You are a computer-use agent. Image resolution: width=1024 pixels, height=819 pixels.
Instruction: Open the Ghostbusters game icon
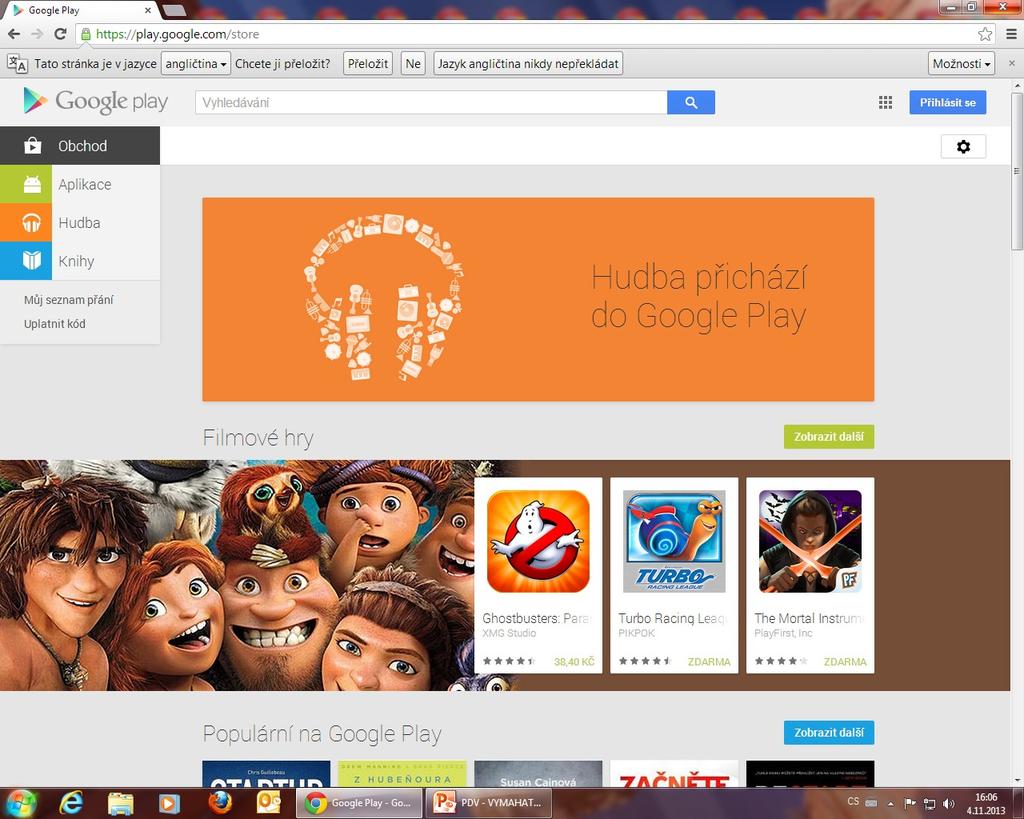[x=538, y=541]
